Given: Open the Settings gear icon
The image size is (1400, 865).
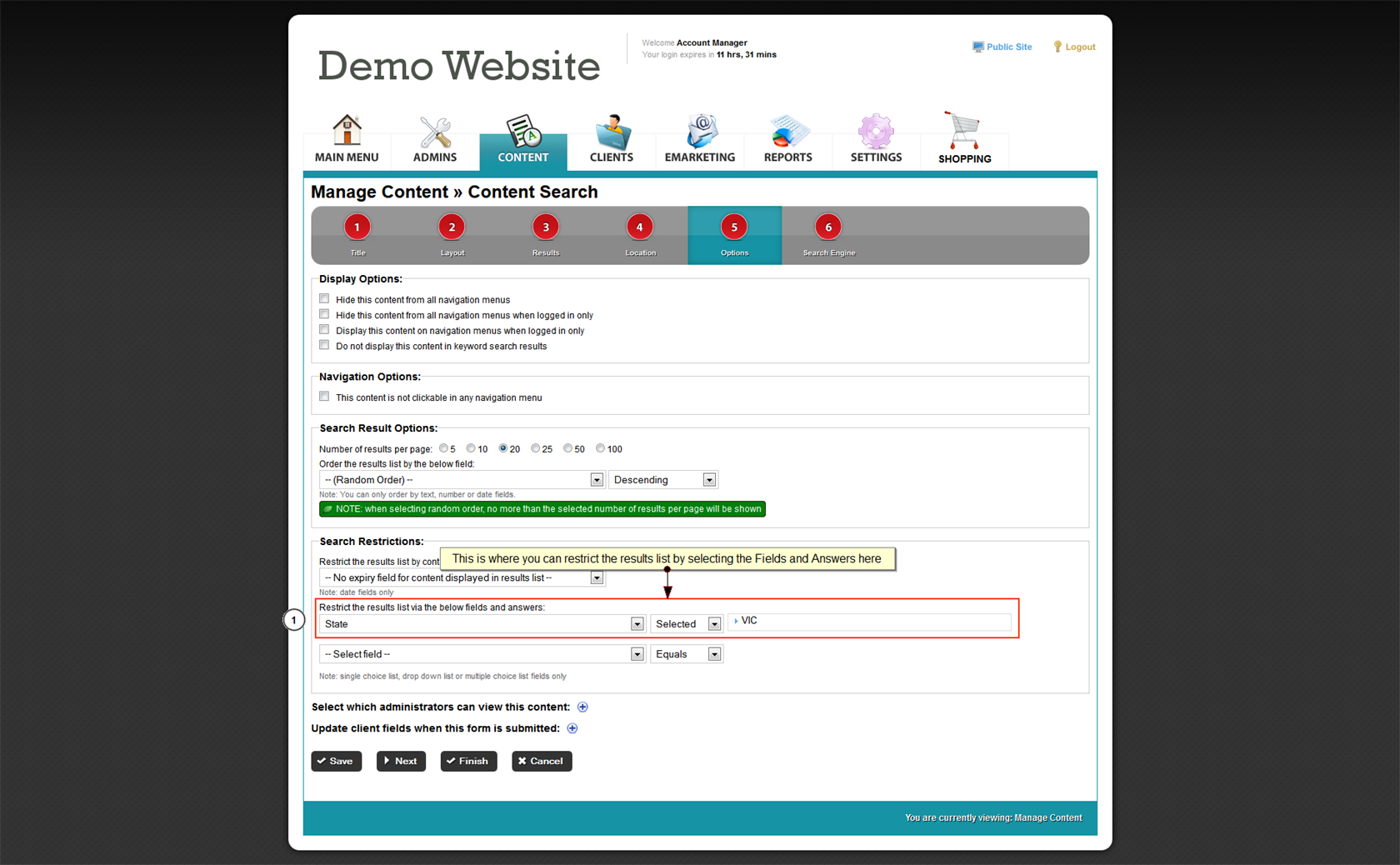Looking at the screenshot, I should 876,132.
